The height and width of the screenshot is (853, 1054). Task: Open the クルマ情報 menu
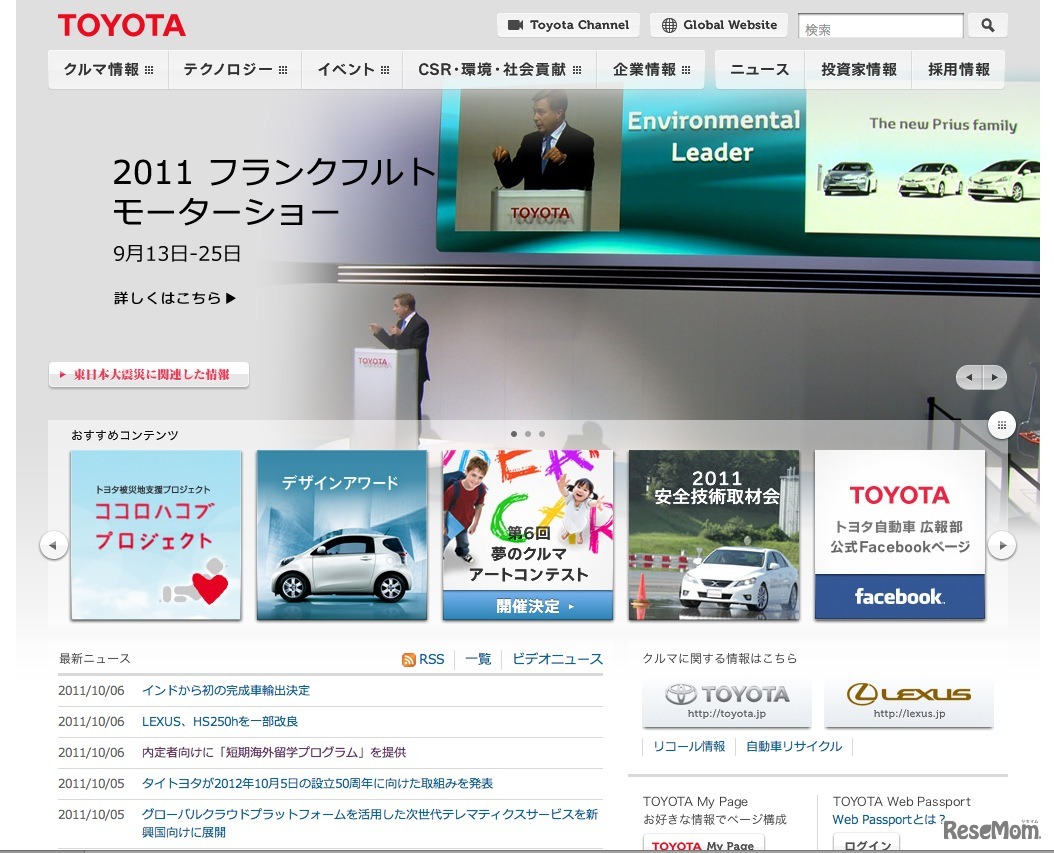point(108,69)
